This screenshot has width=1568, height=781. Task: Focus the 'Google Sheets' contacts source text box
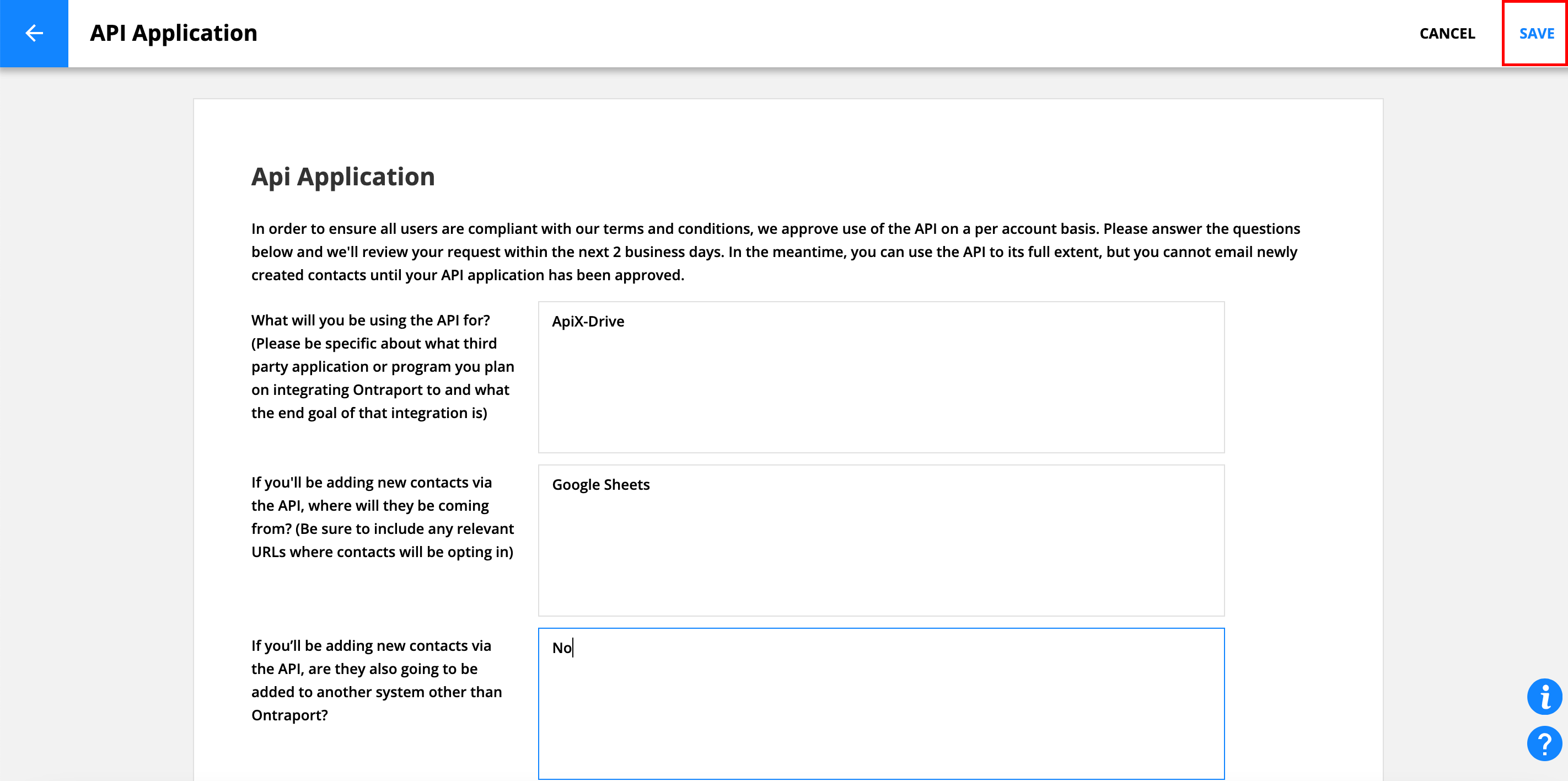click(881, 541)
